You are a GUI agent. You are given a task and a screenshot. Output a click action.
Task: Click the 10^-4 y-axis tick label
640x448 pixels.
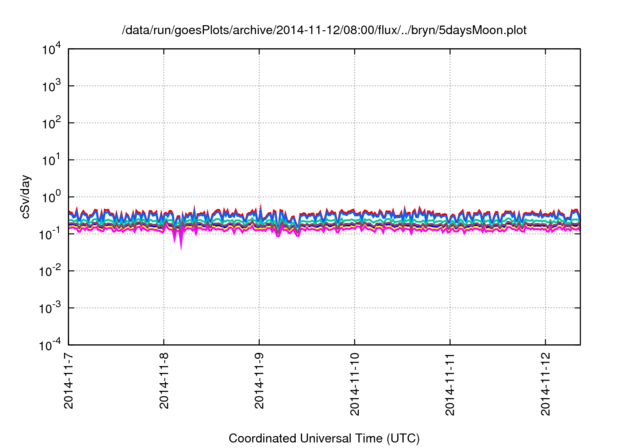click(51, 345)
